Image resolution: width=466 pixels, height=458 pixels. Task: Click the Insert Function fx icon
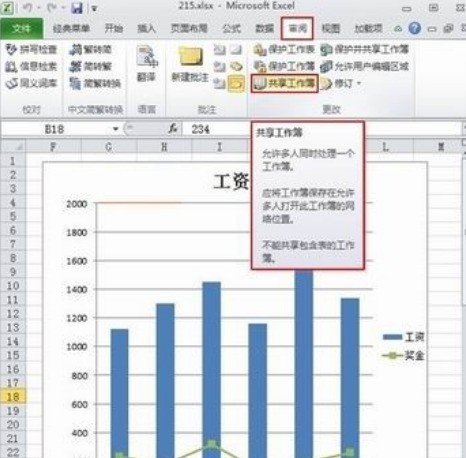173,129
